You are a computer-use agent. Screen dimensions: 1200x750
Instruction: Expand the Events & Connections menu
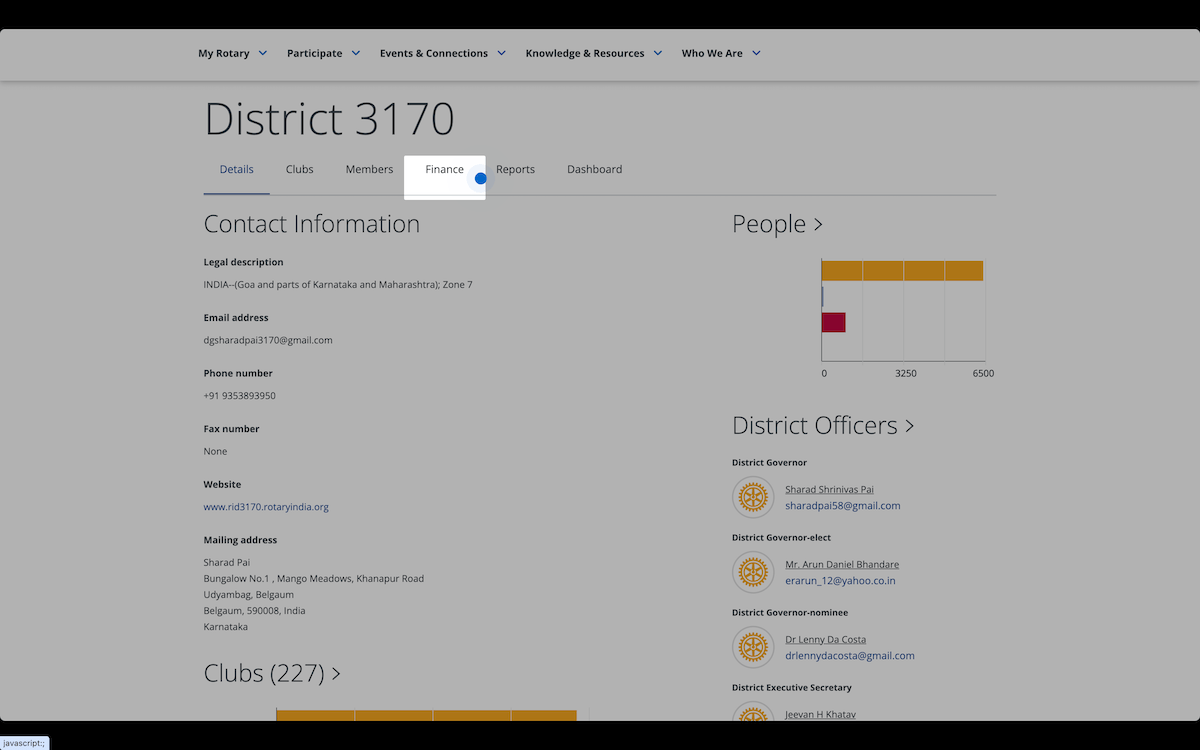(442, 53)
